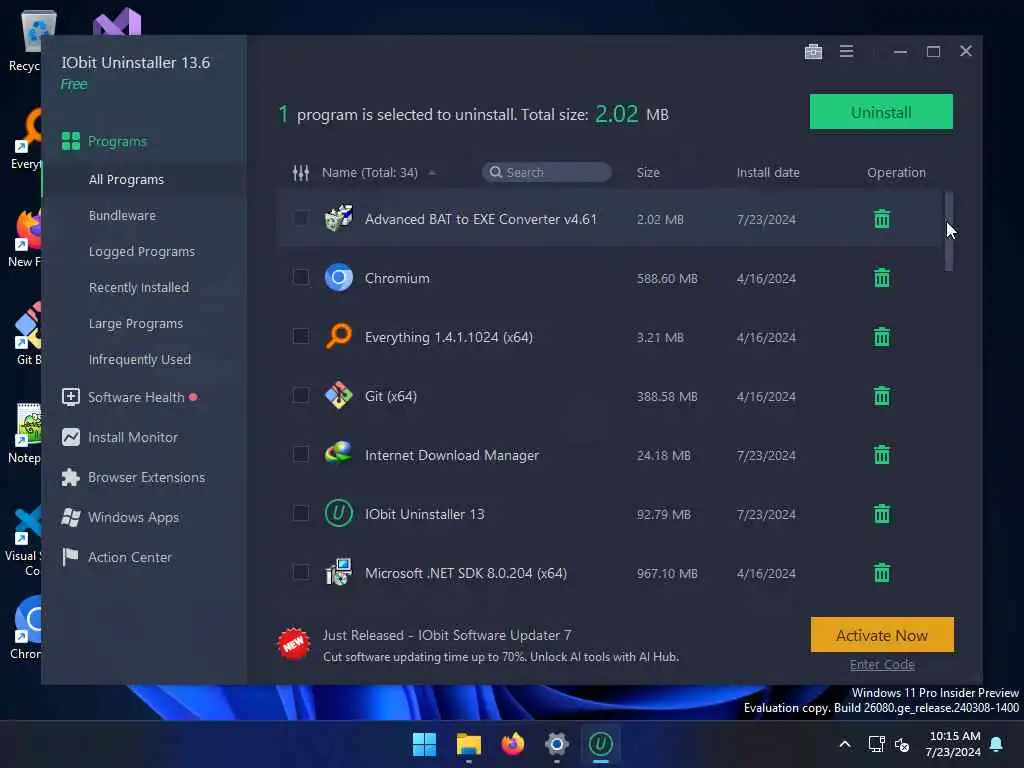The width and height of the screenshot is (1024, 768).
Task: Check the Everything 1.4.1.1024 checkbox
Action: click(x=300, y=336)
